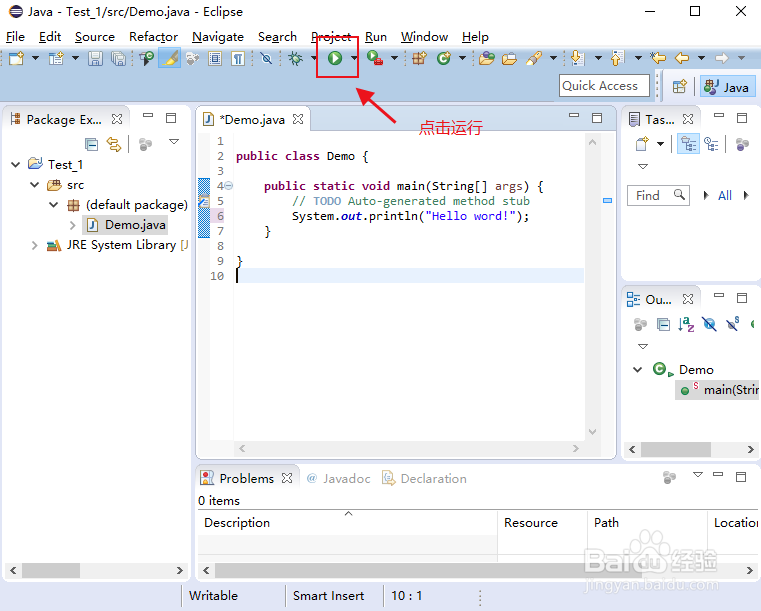Collapse the Test_1 project node
Screen dimensions: 761x611
pos(16,165)
